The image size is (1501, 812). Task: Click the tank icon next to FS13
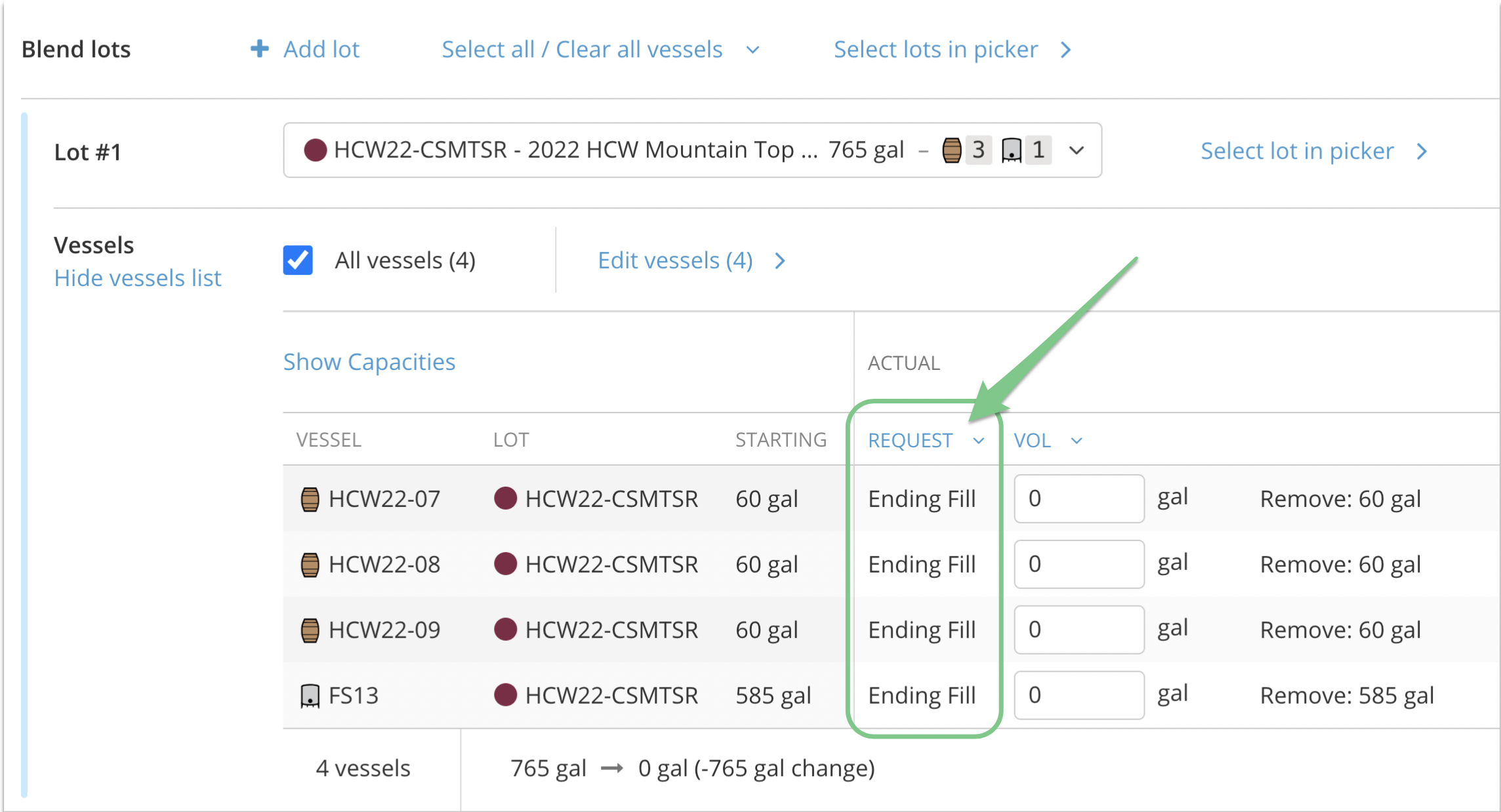tap(310, 696)
